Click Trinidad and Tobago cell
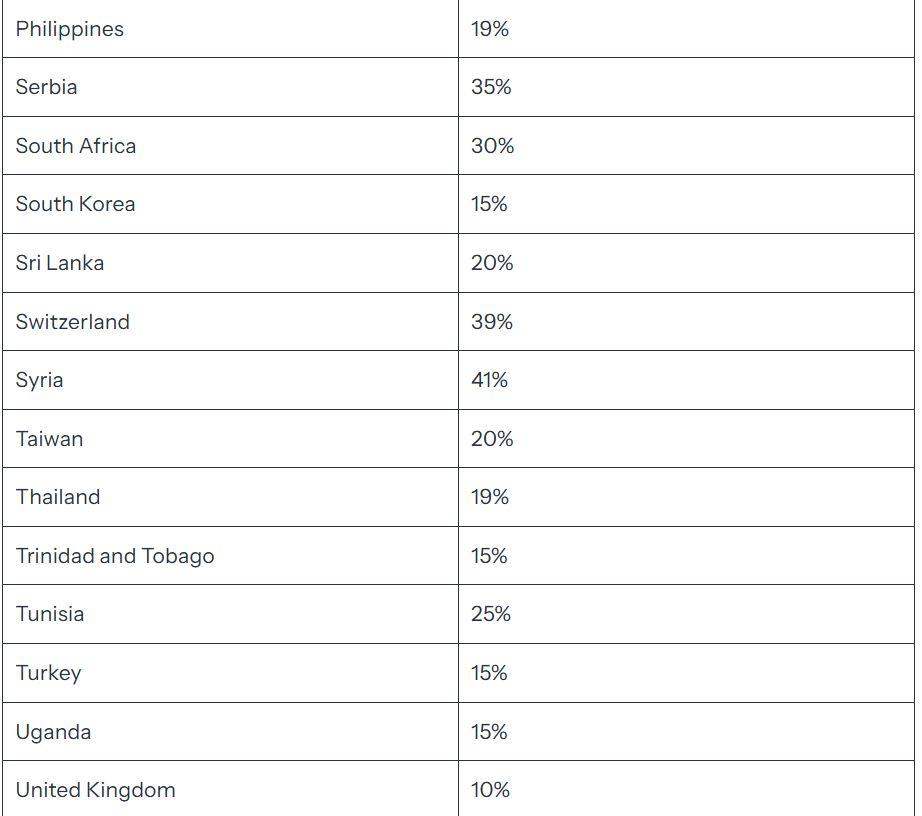This screenshot has width=922, height=816. click(x=230, y=556)
